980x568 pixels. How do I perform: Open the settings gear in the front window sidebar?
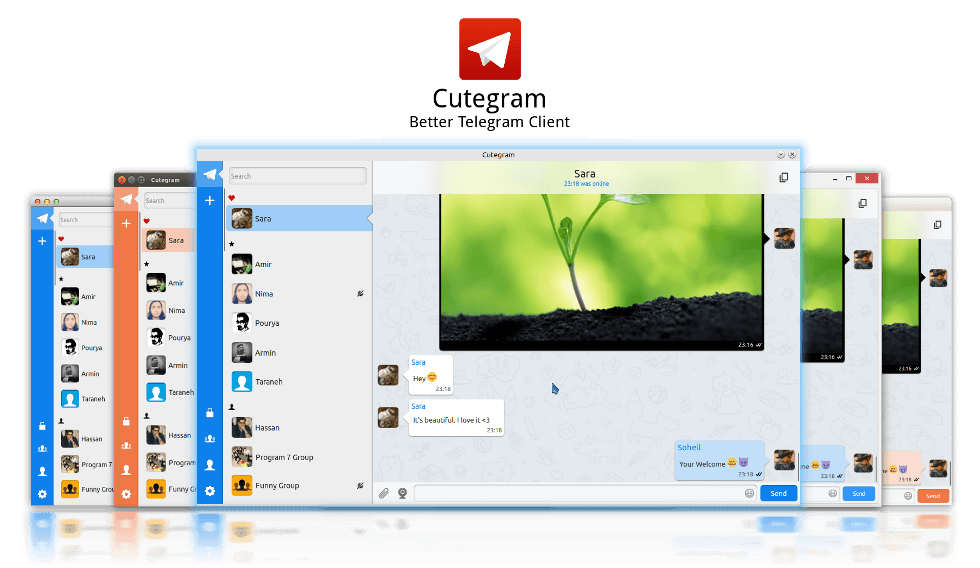[210, 491]
